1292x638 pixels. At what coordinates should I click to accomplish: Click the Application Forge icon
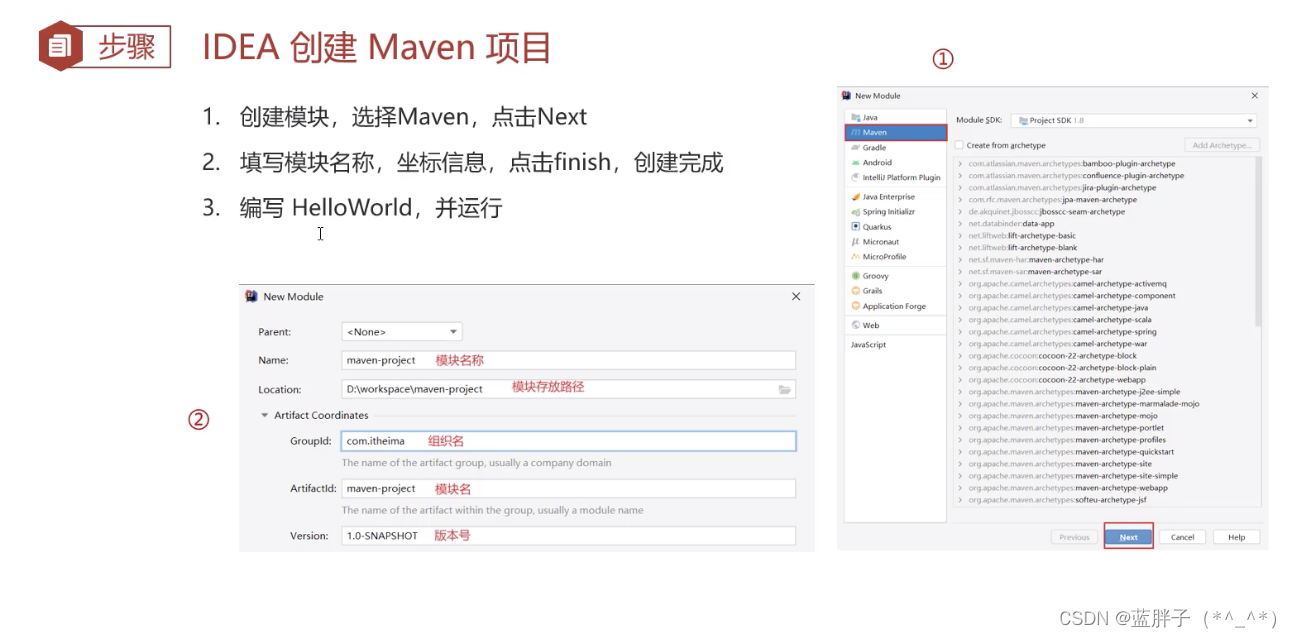[855, 306]
